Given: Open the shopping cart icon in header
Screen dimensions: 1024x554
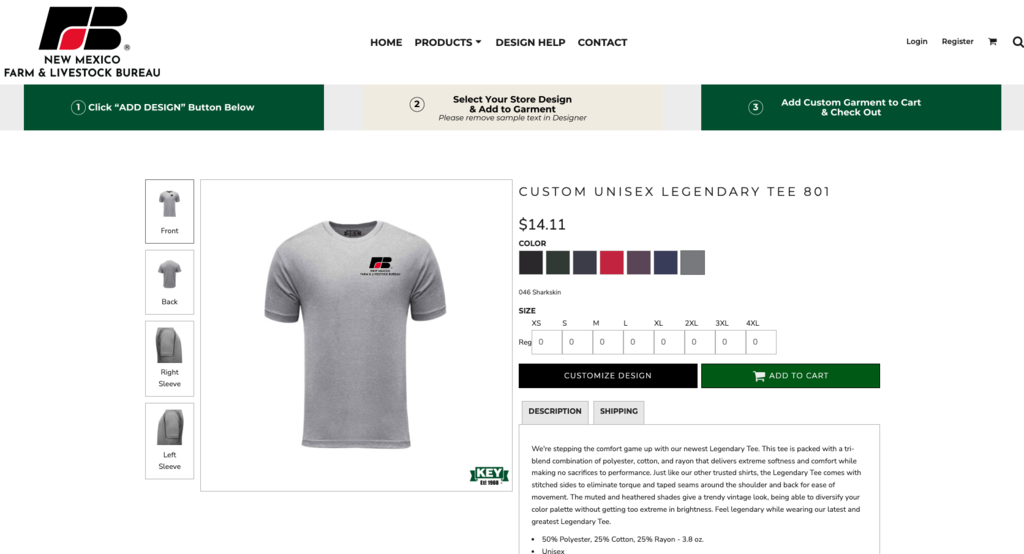Looking at the screenshot, I should click(x=992, y=42).
